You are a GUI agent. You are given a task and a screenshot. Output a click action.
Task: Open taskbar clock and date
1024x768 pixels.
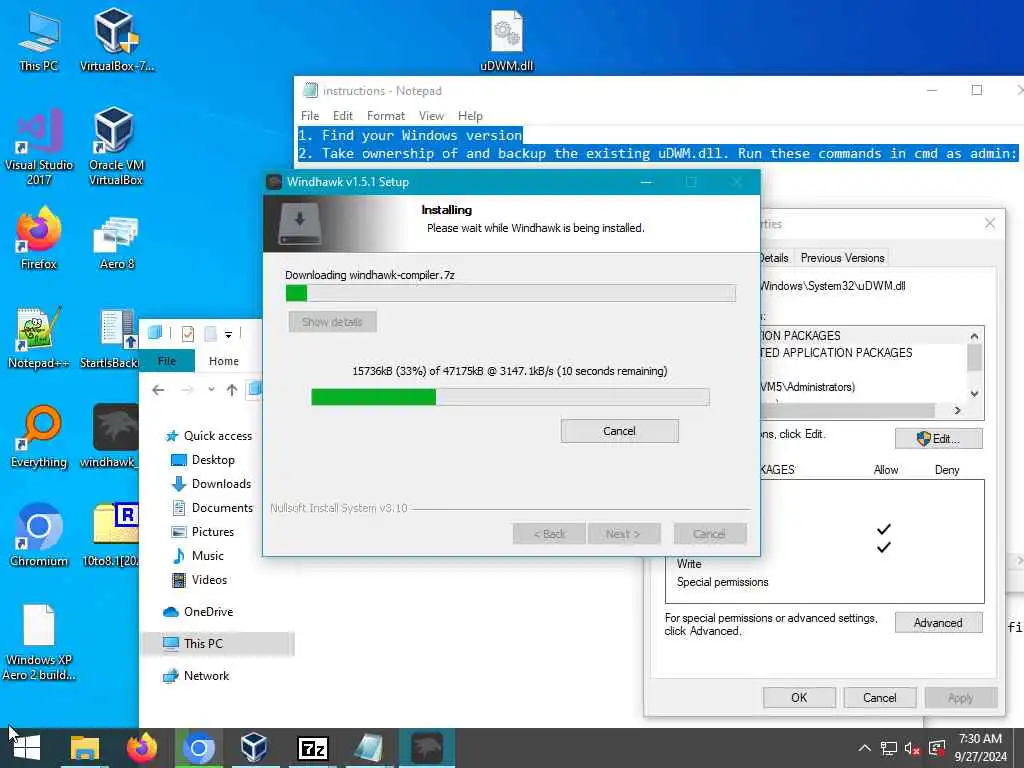[x=980, y=748]
